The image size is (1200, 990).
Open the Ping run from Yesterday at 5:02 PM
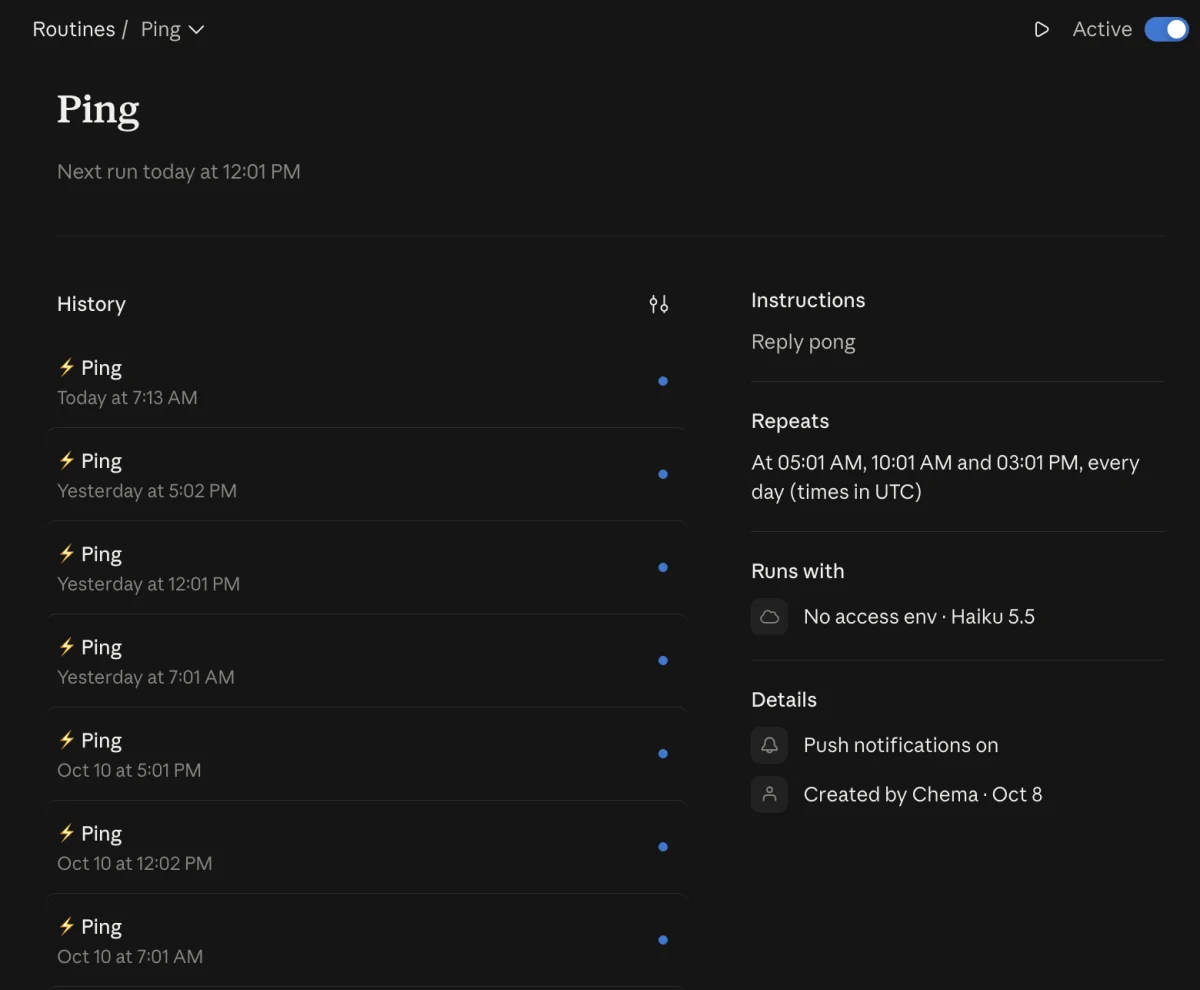367,475
